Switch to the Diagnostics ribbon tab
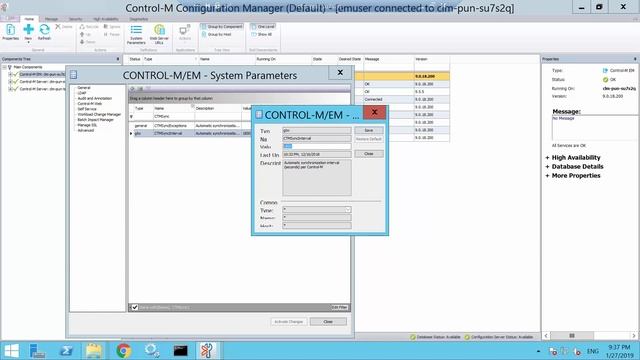 (139, 19)
